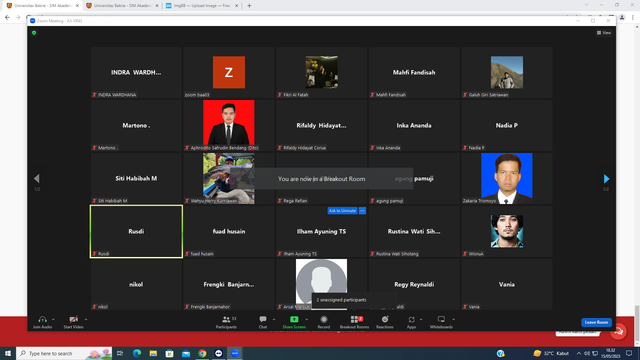
Task: Select Rusdi's highlighted video tile
Action: coord(136,231)
